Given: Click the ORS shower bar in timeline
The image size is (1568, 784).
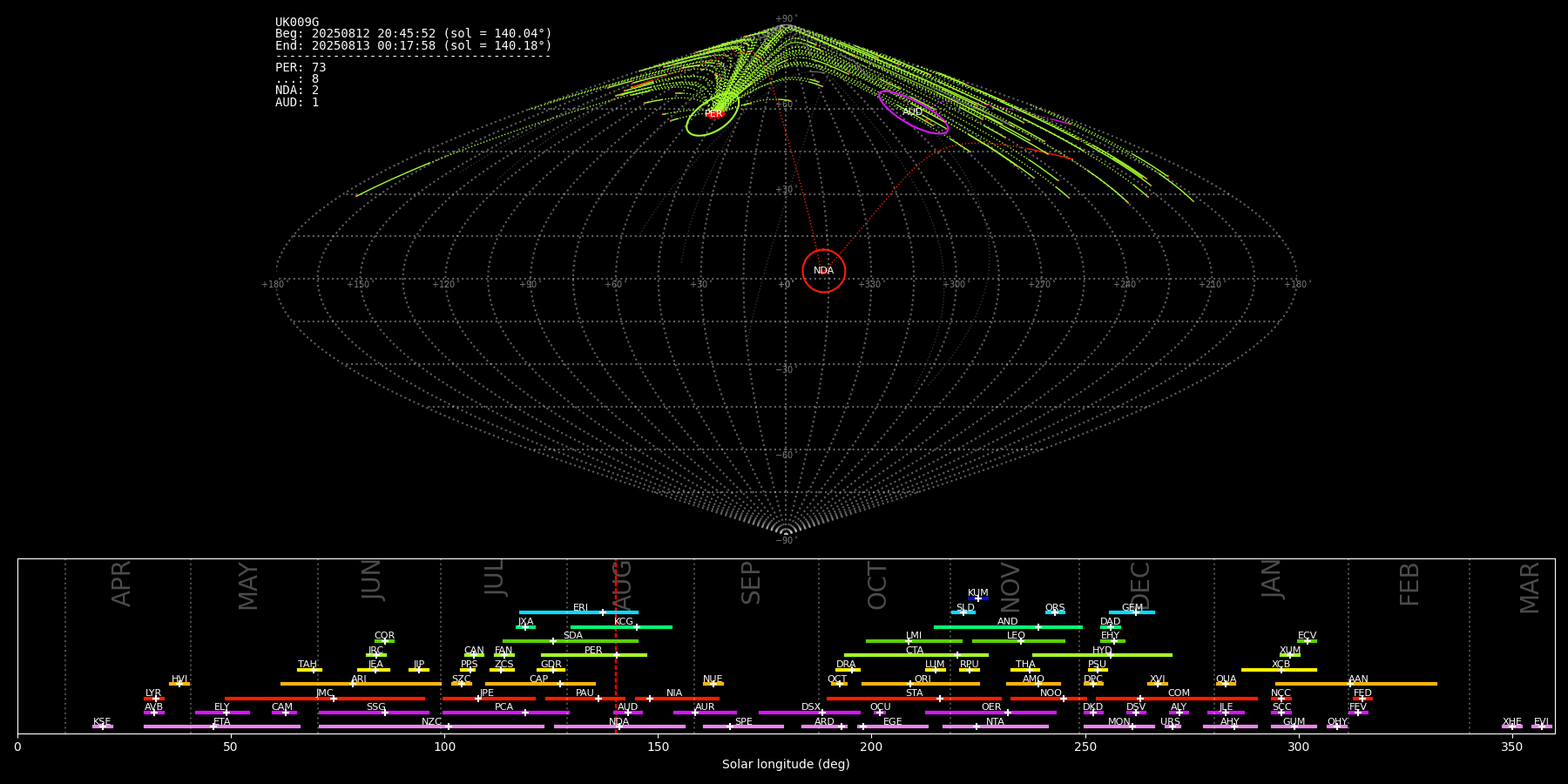Looking at the screenshot, I should [x=1055, y=612].
